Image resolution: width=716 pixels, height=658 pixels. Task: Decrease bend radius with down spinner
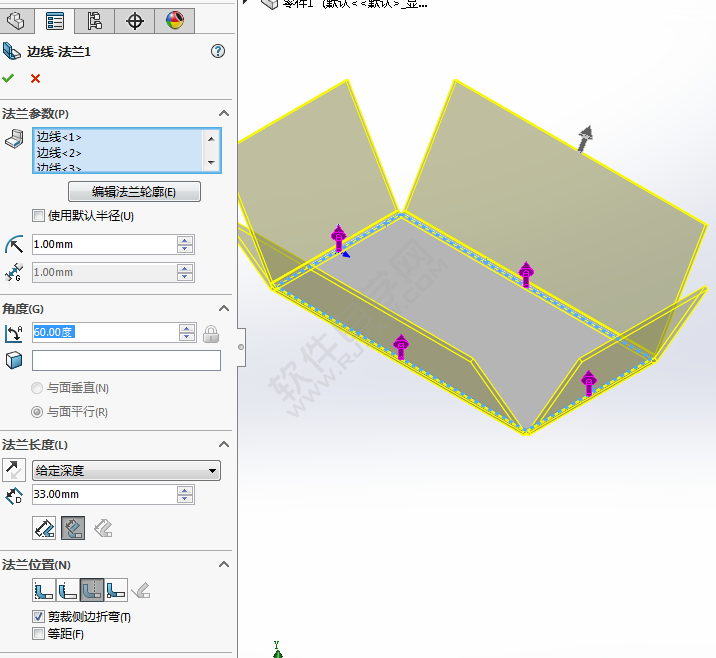(x=185, y=249)
